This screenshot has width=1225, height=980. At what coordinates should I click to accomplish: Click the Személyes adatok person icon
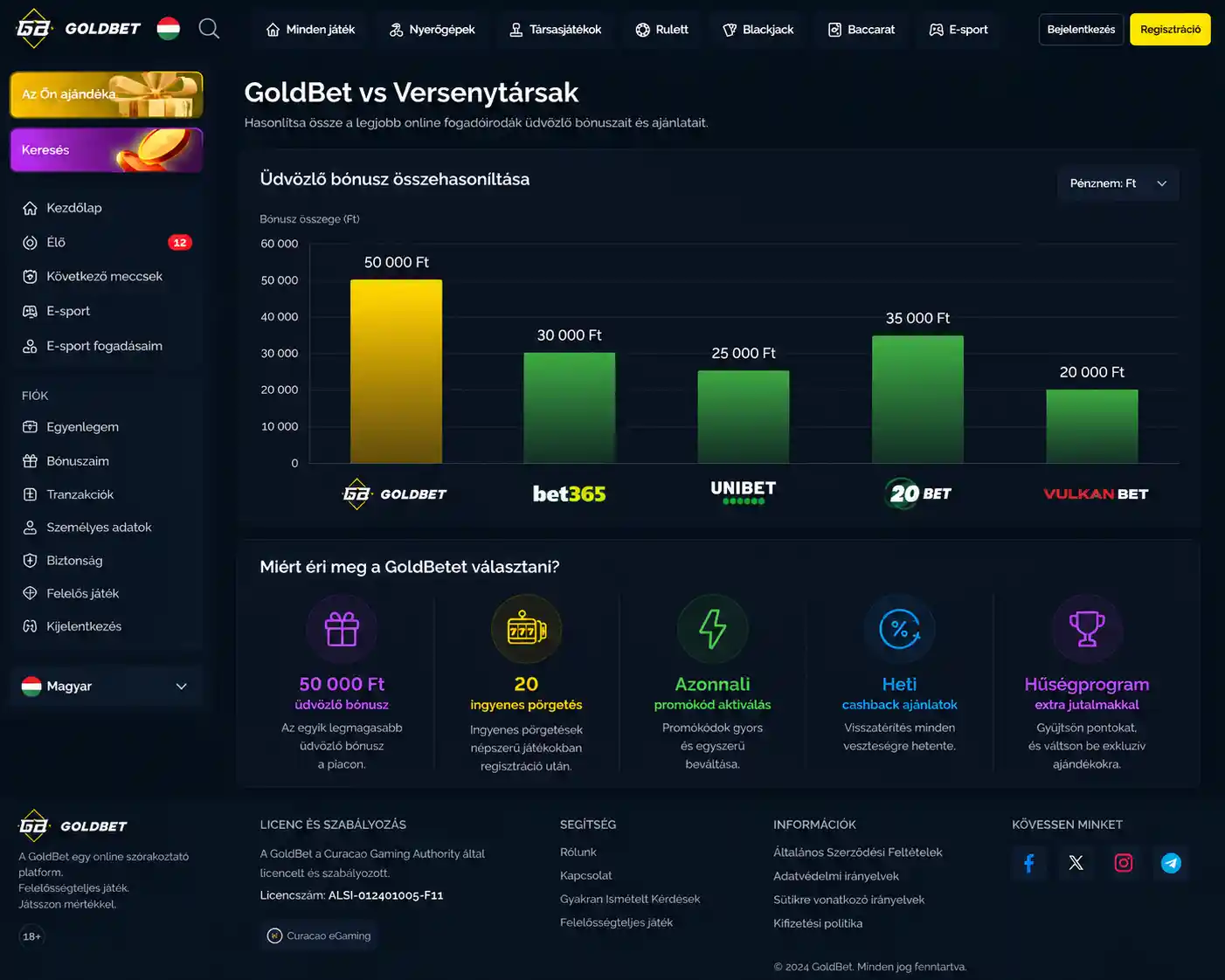point(30,528)
